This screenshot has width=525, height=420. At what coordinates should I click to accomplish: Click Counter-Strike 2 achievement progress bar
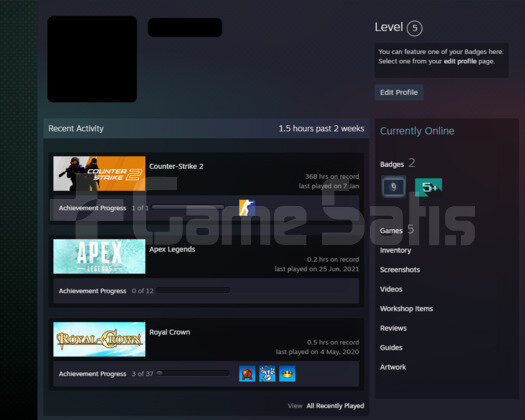pos(188,208)
